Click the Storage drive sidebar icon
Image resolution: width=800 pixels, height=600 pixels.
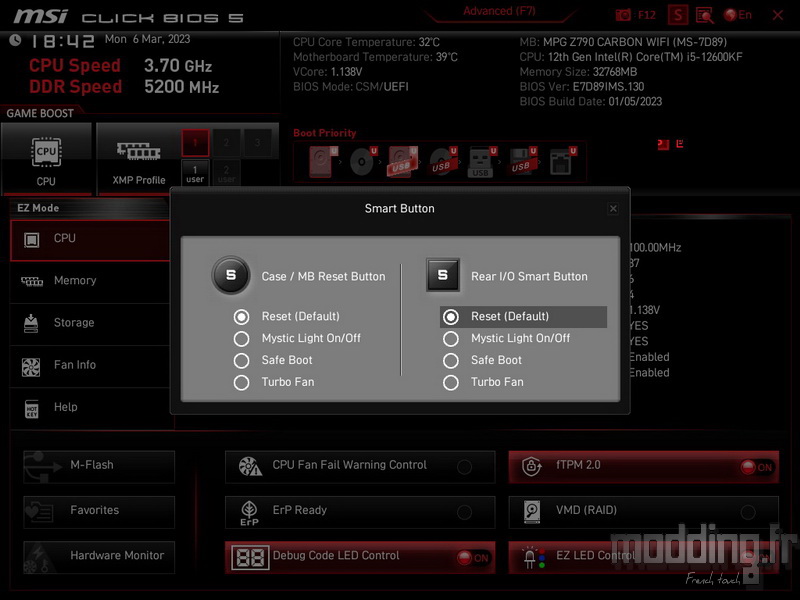31,323
